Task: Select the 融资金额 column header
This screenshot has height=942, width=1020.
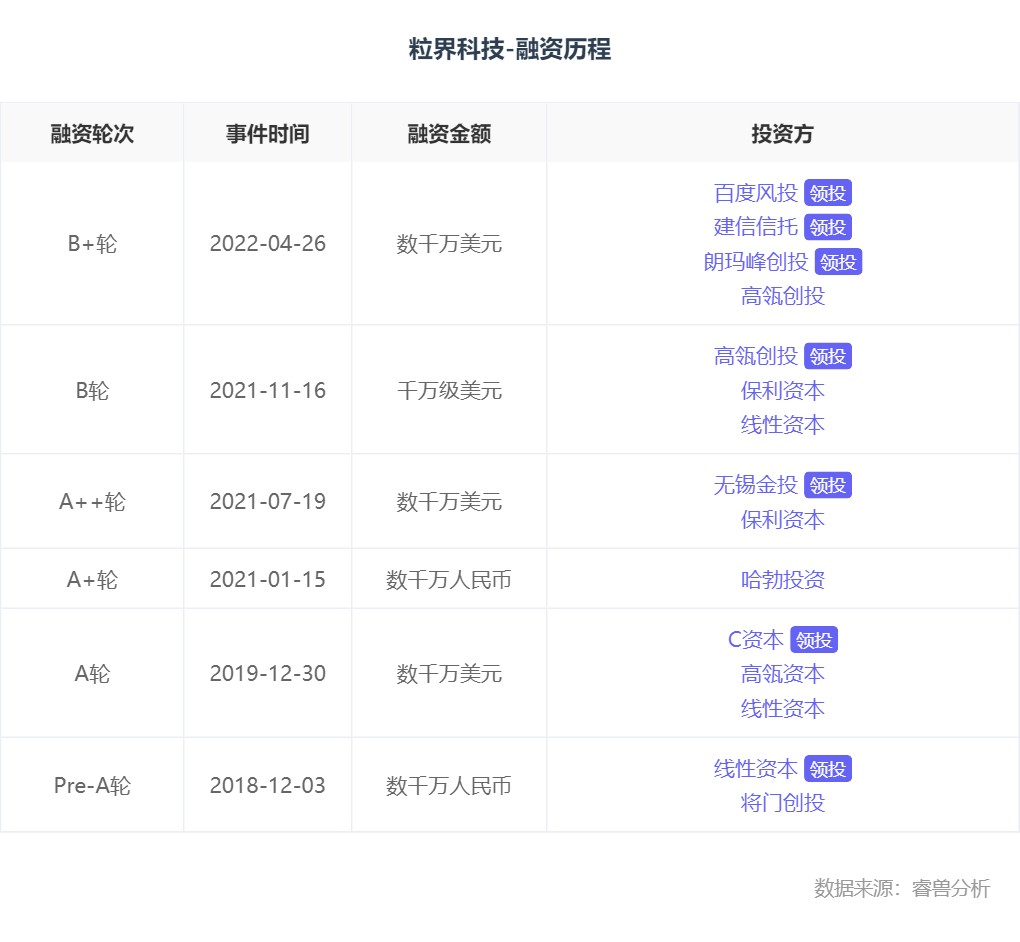Action: pyautogui.click(x=449, y=134)
